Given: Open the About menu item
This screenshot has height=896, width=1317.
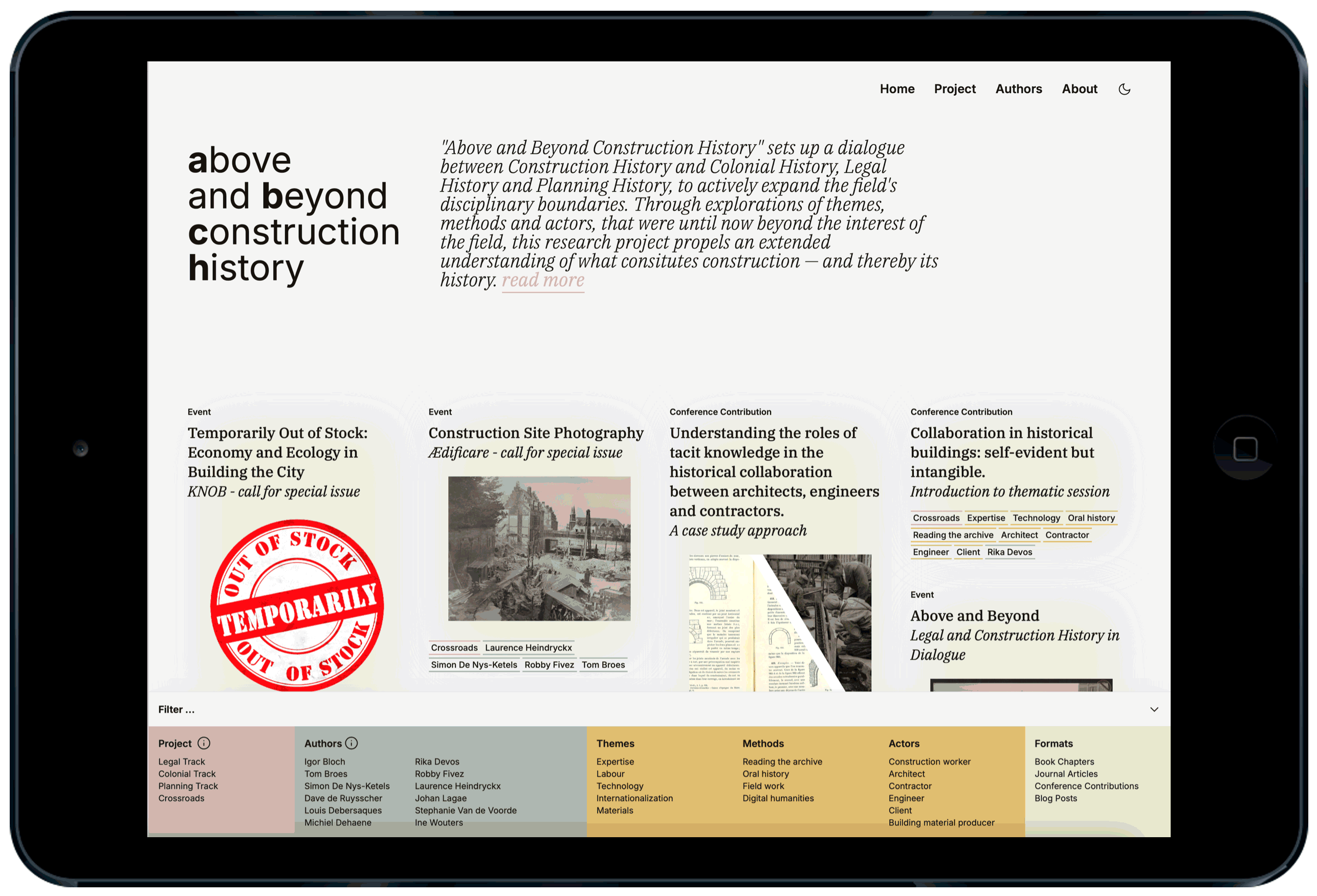Looking at the screenshot, I should coord(1080,89).
